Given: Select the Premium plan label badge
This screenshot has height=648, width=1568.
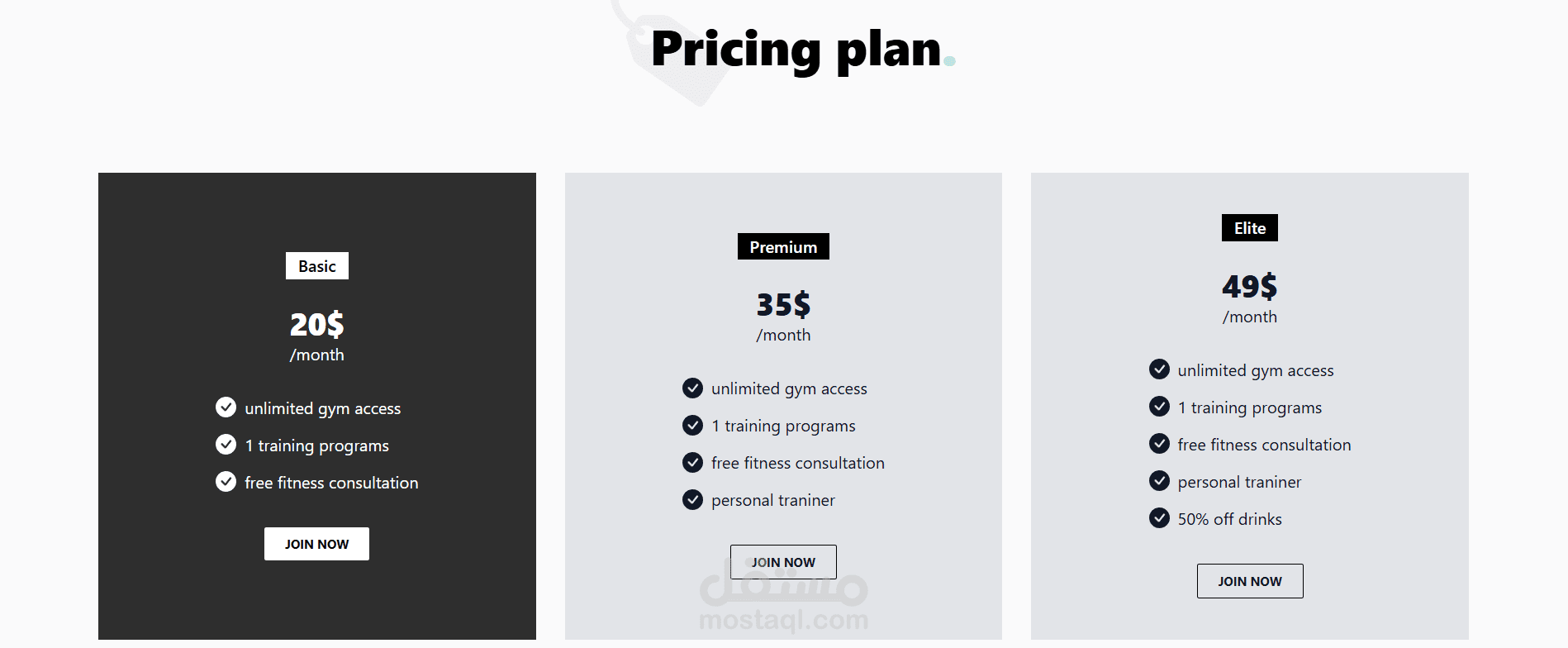Looking at the screenshot, I should point(783,247).
